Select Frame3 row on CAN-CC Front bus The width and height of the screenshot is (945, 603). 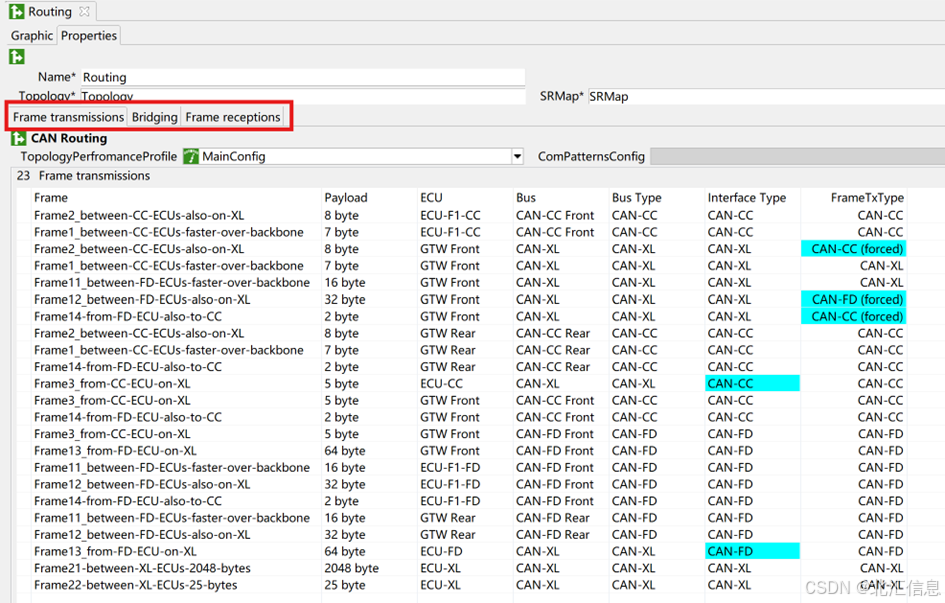469,400
